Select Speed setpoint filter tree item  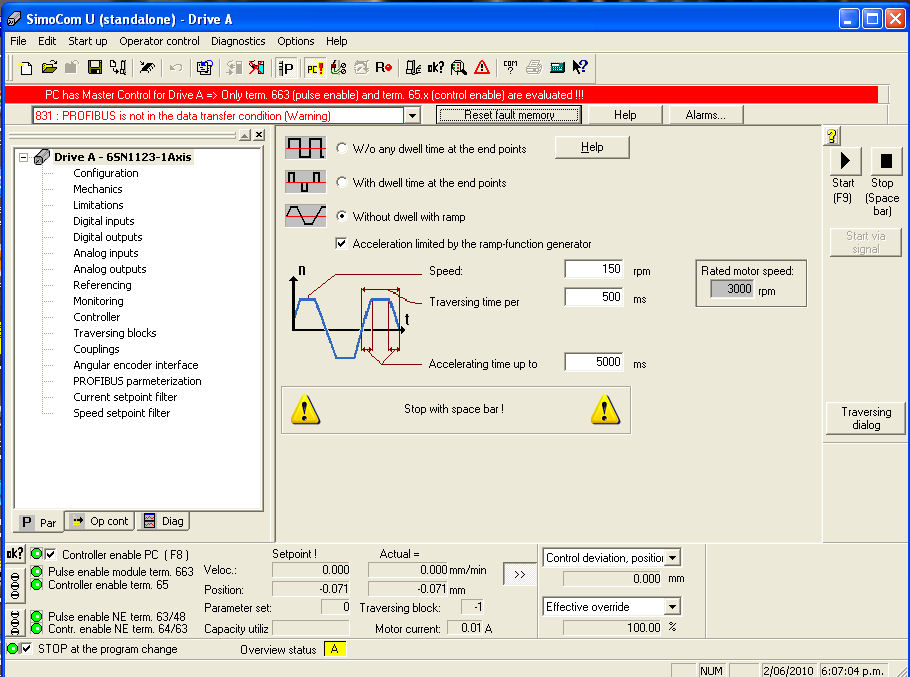point(121,413)
